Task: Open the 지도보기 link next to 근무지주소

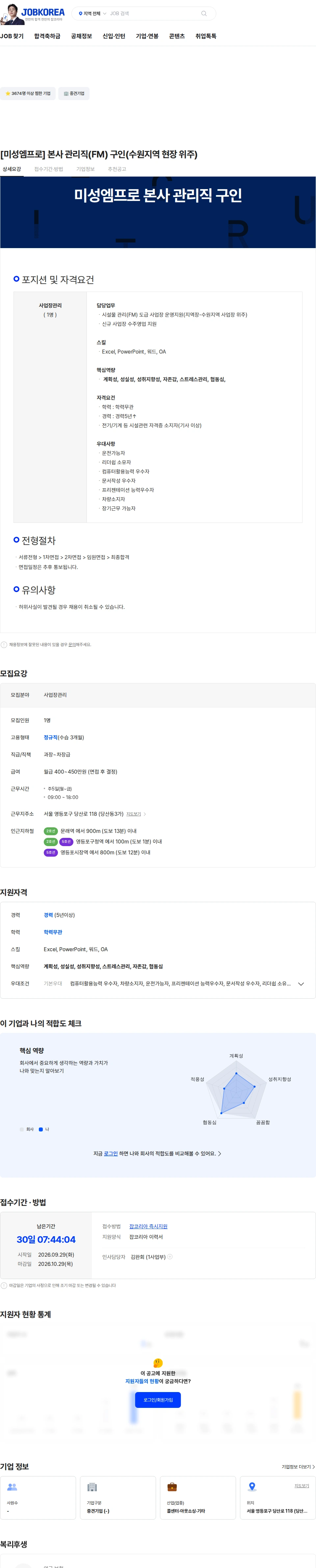Action: pyautogui.click(x=134, y=814)
